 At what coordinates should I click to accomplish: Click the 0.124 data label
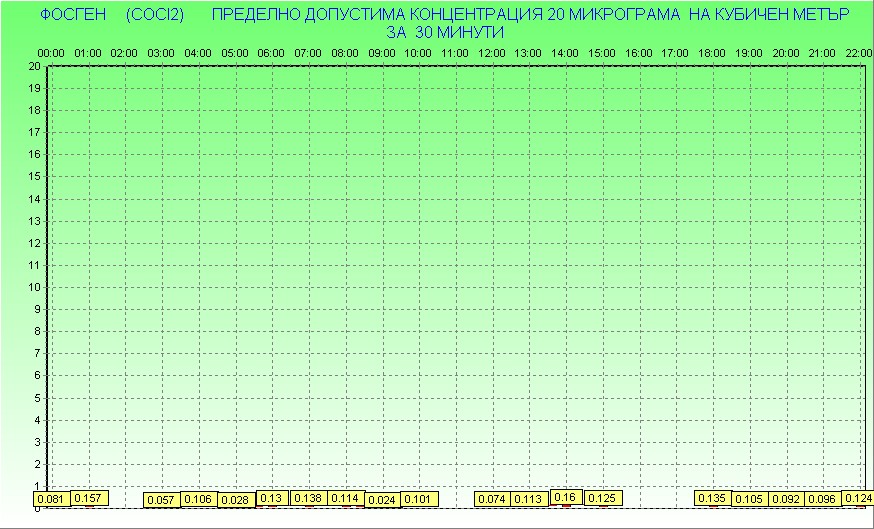(858, 498)
